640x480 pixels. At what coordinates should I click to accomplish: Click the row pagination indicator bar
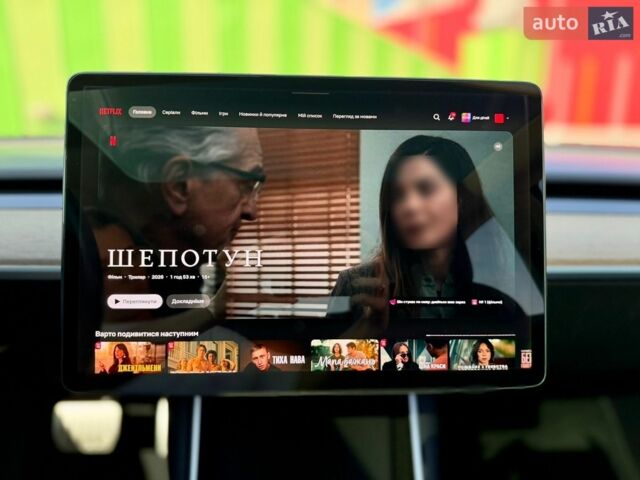(x=470, y=335)
